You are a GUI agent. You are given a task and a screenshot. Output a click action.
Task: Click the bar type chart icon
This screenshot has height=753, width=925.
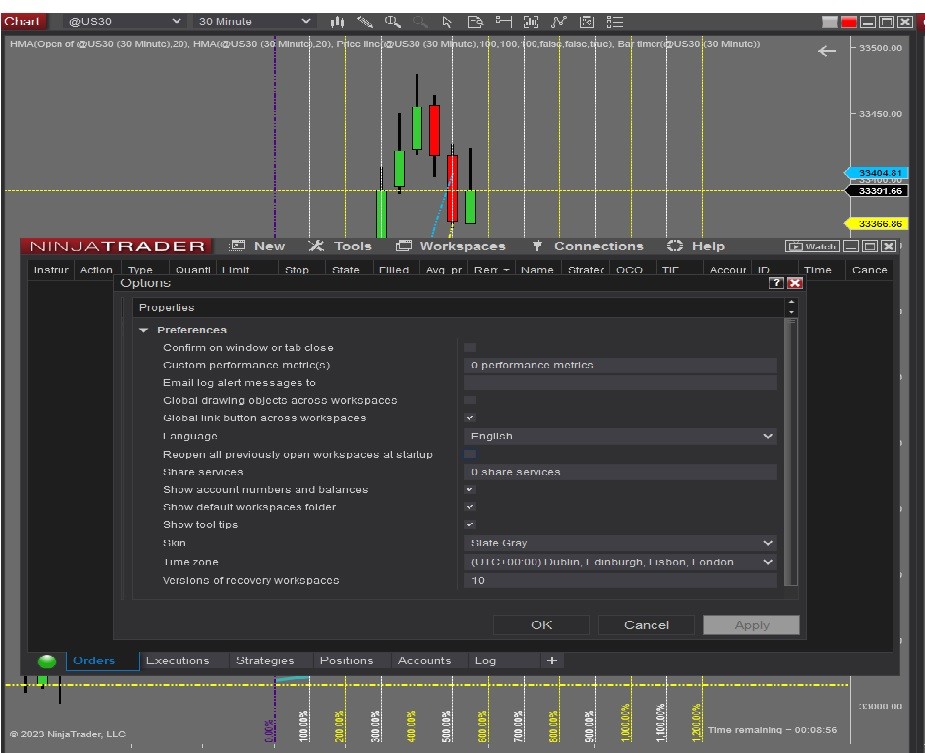pyautogui.click(x=338, y=21)
